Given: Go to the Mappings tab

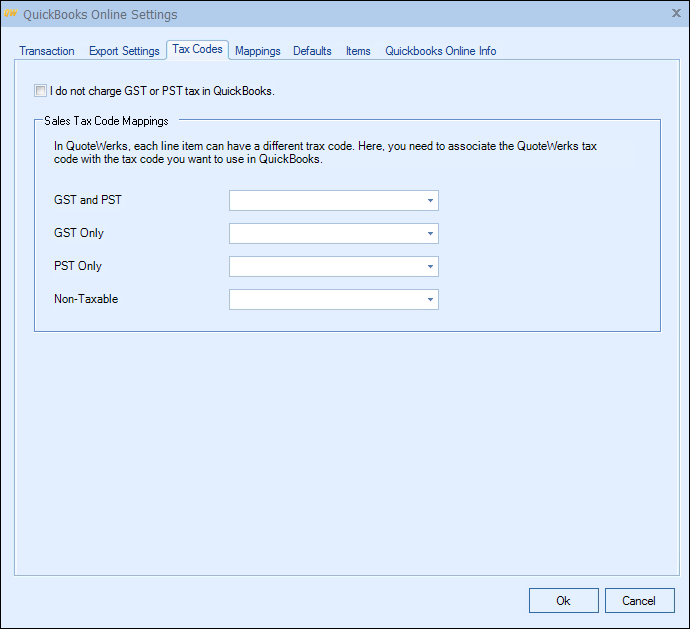Looking at the screenshot, I should [x=258, y=51].
